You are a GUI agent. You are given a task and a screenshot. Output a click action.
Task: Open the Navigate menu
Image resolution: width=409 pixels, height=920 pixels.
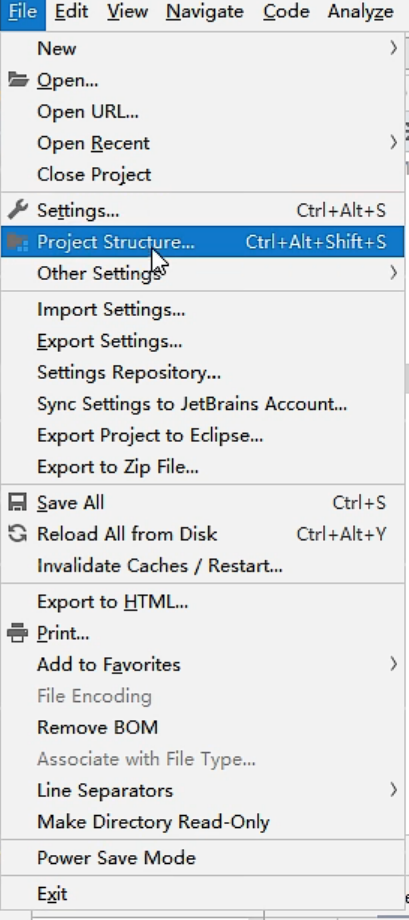(x=205, y=11)
